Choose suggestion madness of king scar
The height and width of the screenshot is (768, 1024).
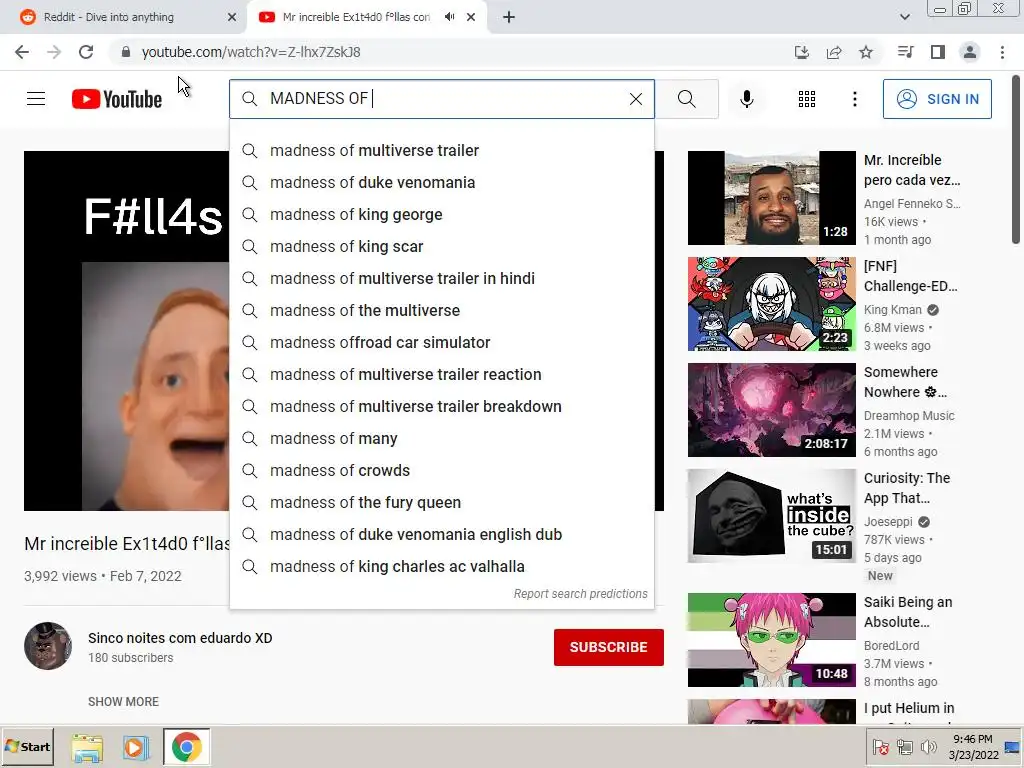(x=441, y=246)
